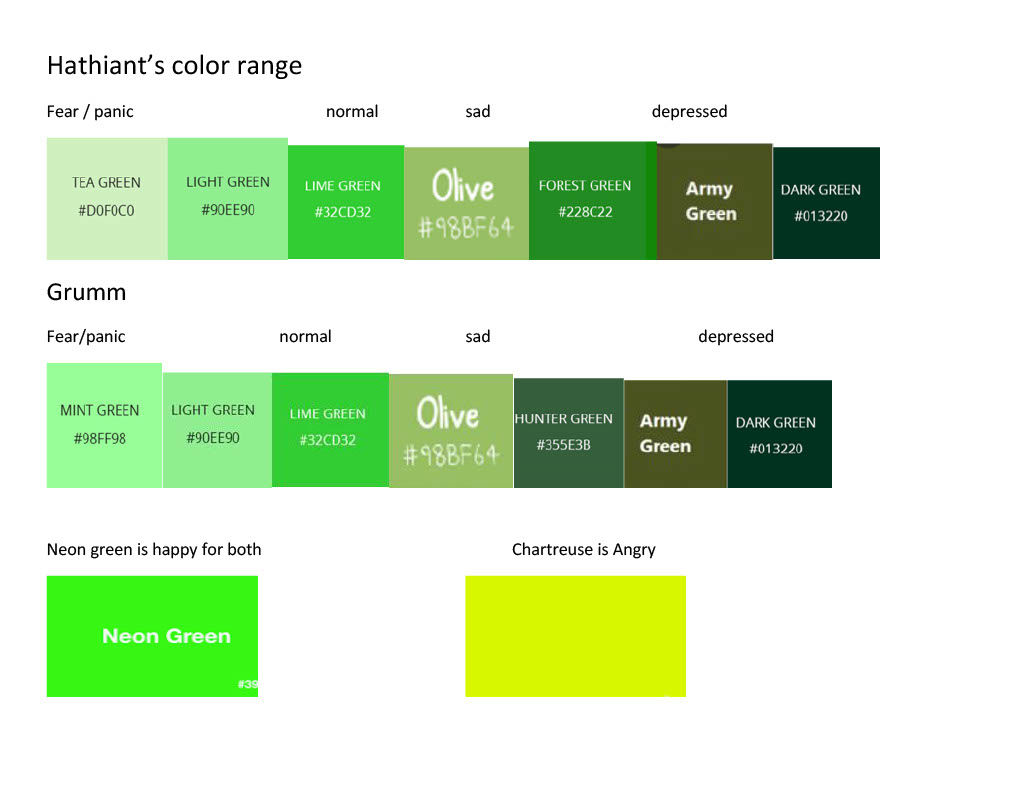Select the Hunter Green #355E3B swatch

pyautogui.click(x=569, y=433)
